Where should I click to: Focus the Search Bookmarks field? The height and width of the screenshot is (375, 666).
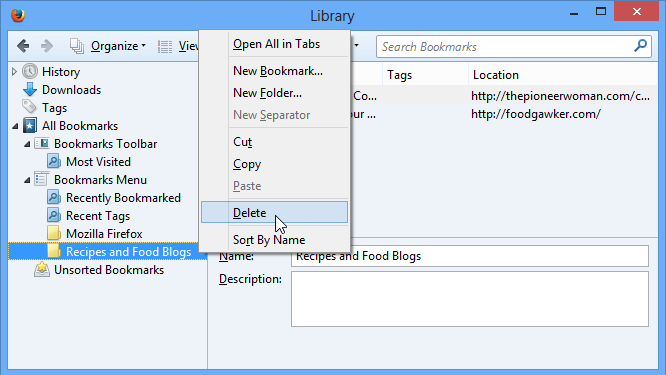514,46
